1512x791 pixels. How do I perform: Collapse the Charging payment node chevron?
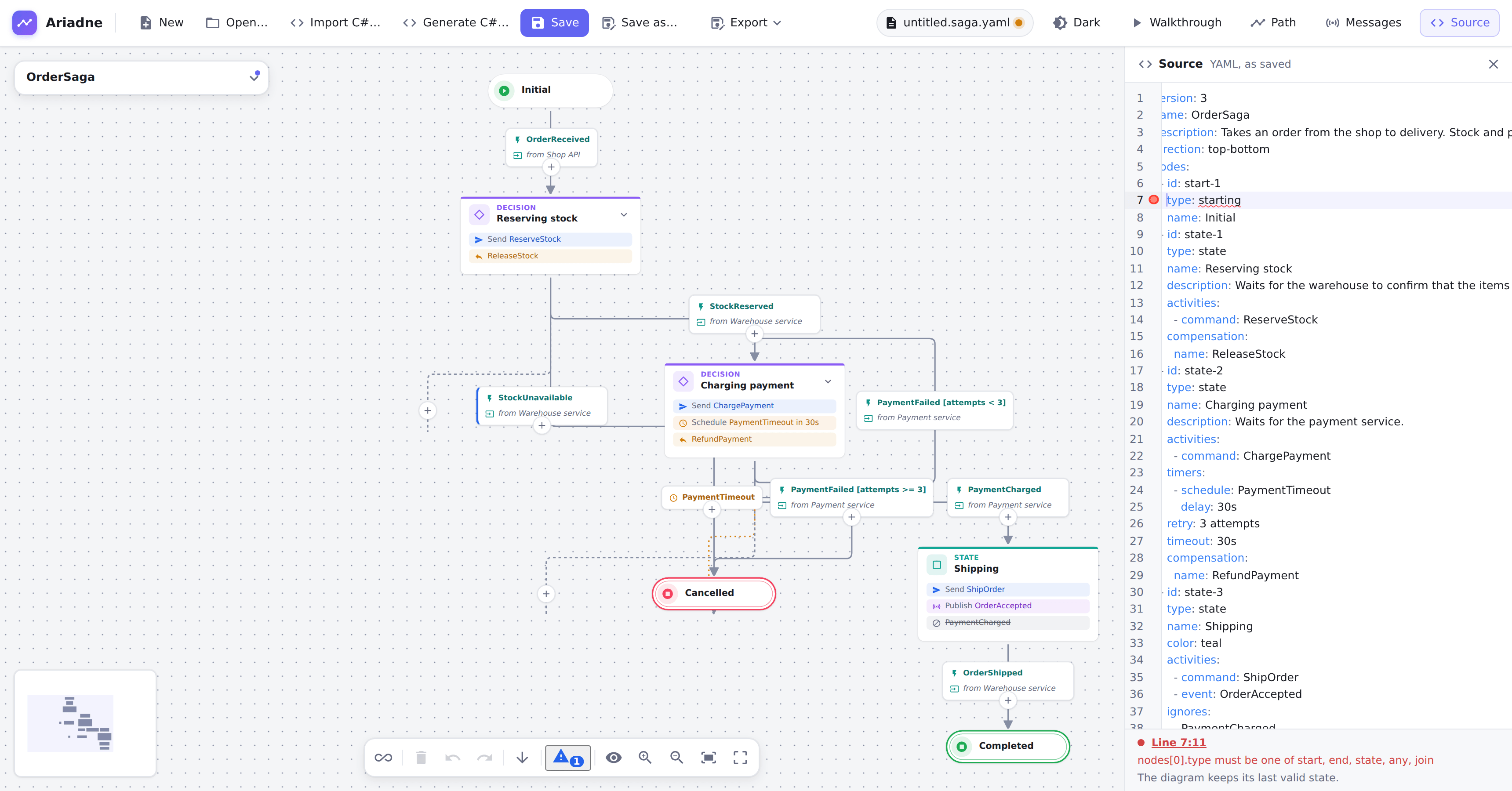pyautogui.click(x=828, y=381)
